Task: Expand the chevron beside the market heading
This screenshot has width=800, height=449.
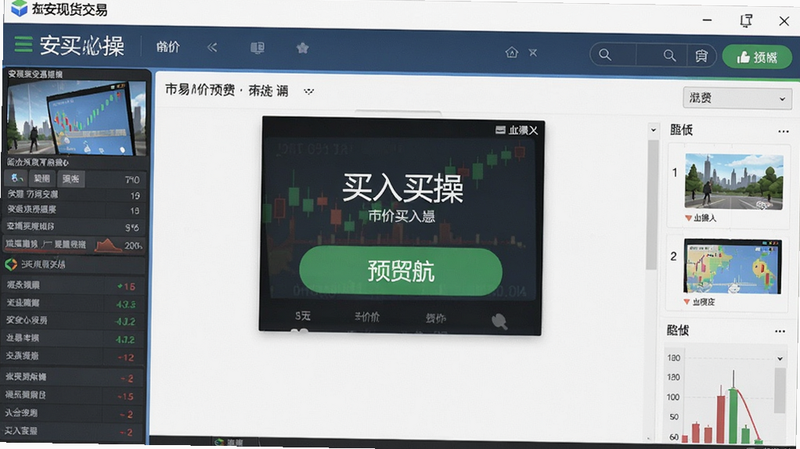Action: 309,92
